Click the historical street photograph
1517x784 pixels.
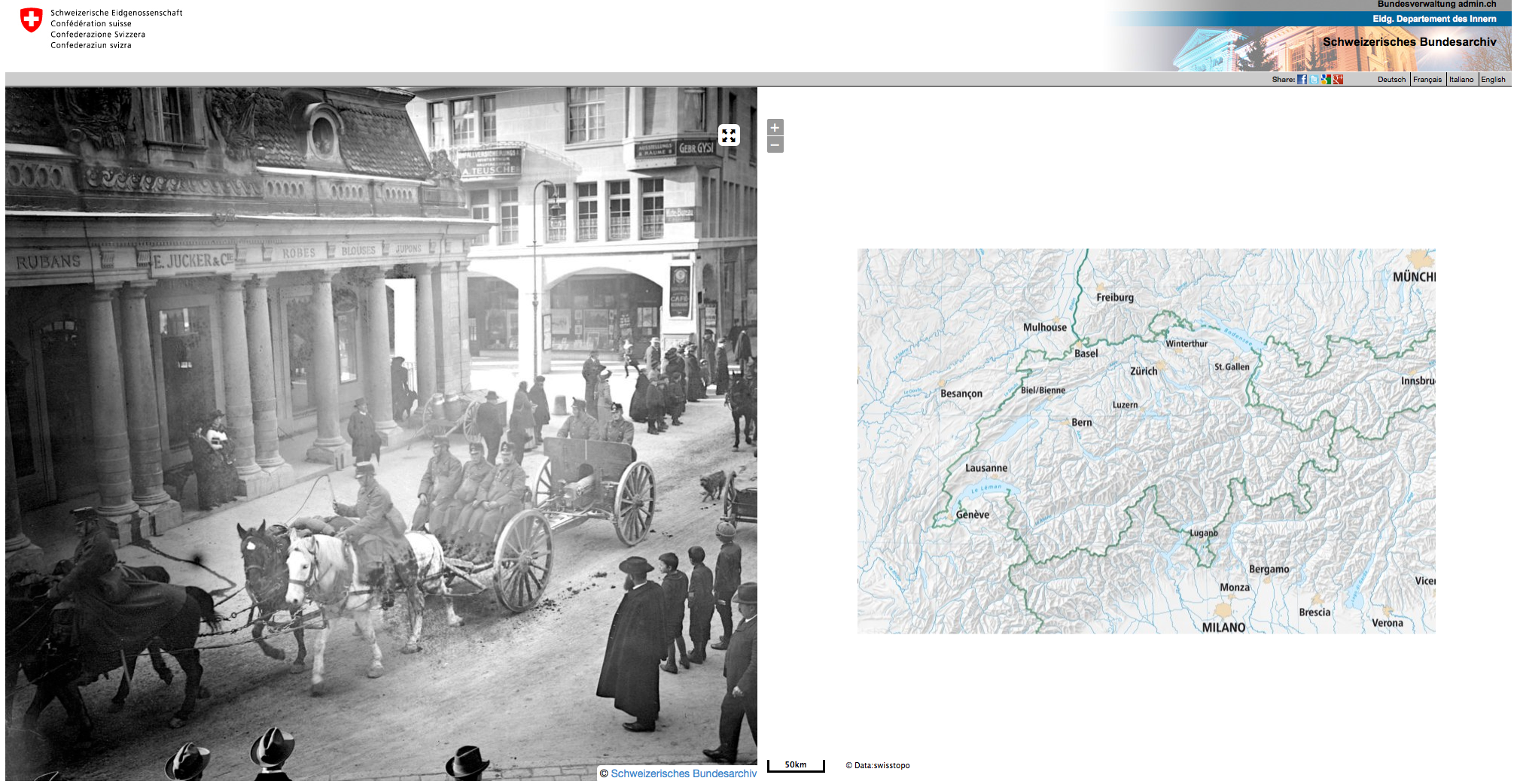coord(376,451)
